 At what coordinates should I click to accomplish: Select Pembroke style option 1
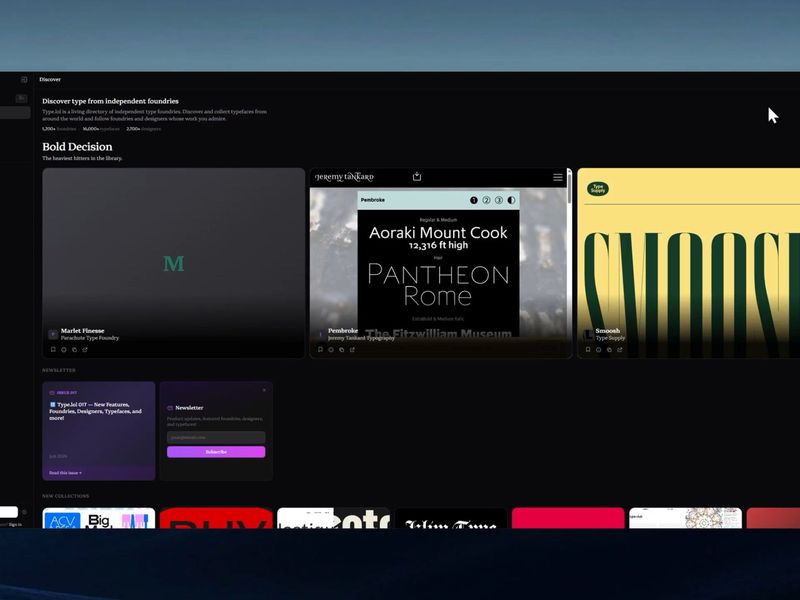pos(474,200)
